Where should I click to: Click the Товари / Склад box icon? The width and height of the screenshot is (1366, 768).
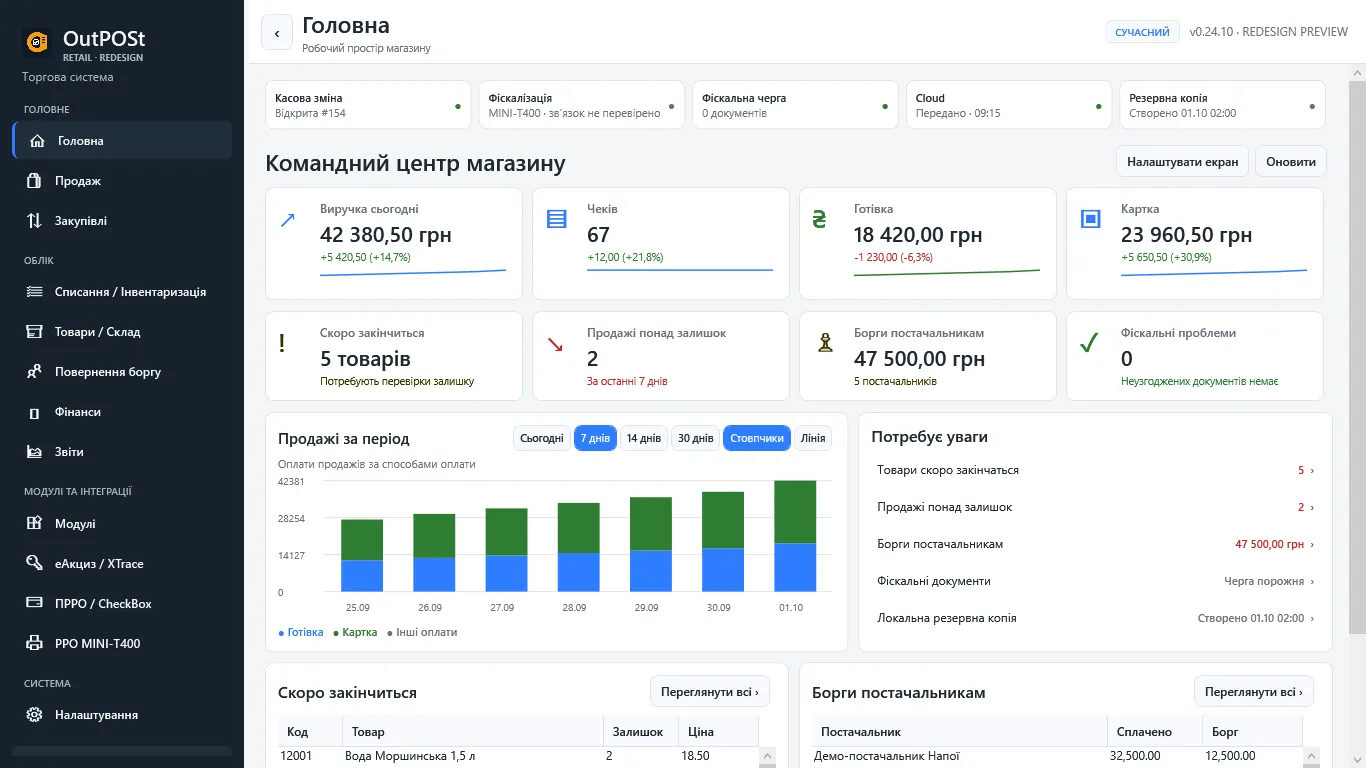click(x=35, y=332)
